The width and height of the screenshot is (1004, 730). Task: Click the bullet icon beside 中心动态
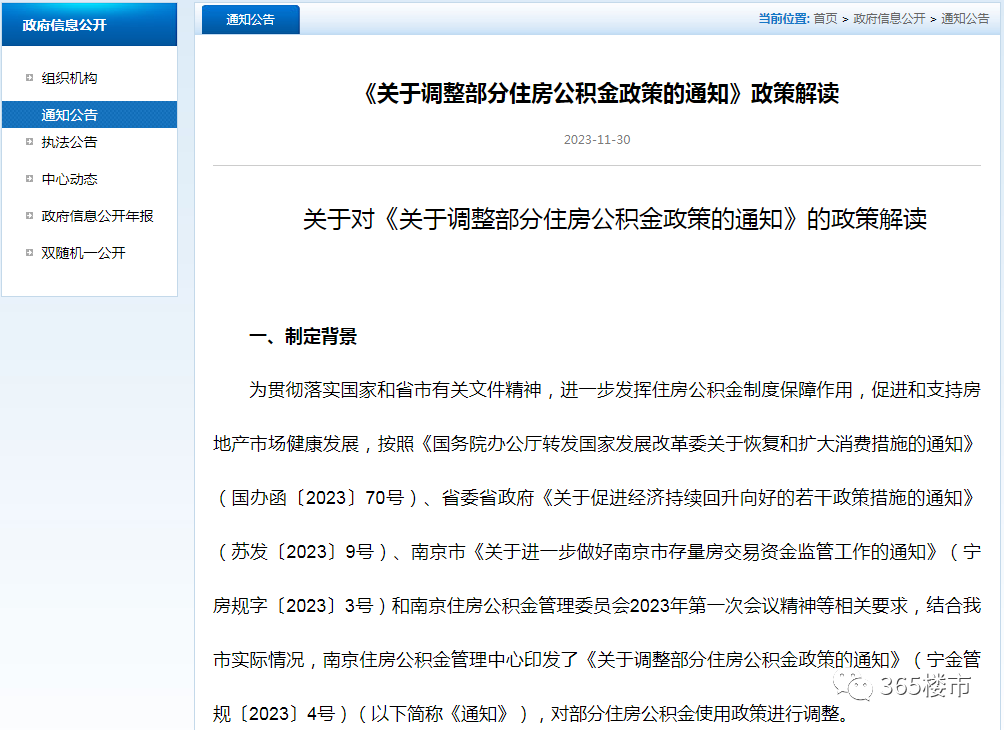pos(29,179)
